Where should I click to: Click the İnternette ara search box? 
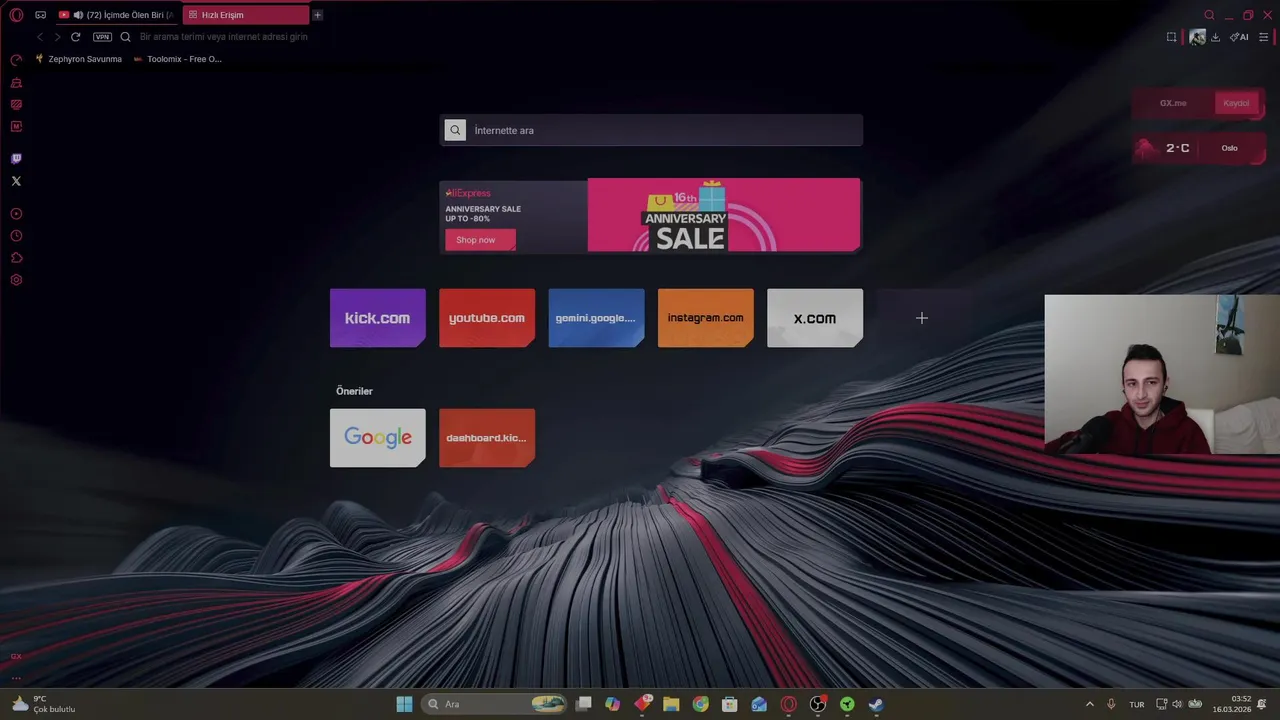pyautogui.click(x=651, y=130)
